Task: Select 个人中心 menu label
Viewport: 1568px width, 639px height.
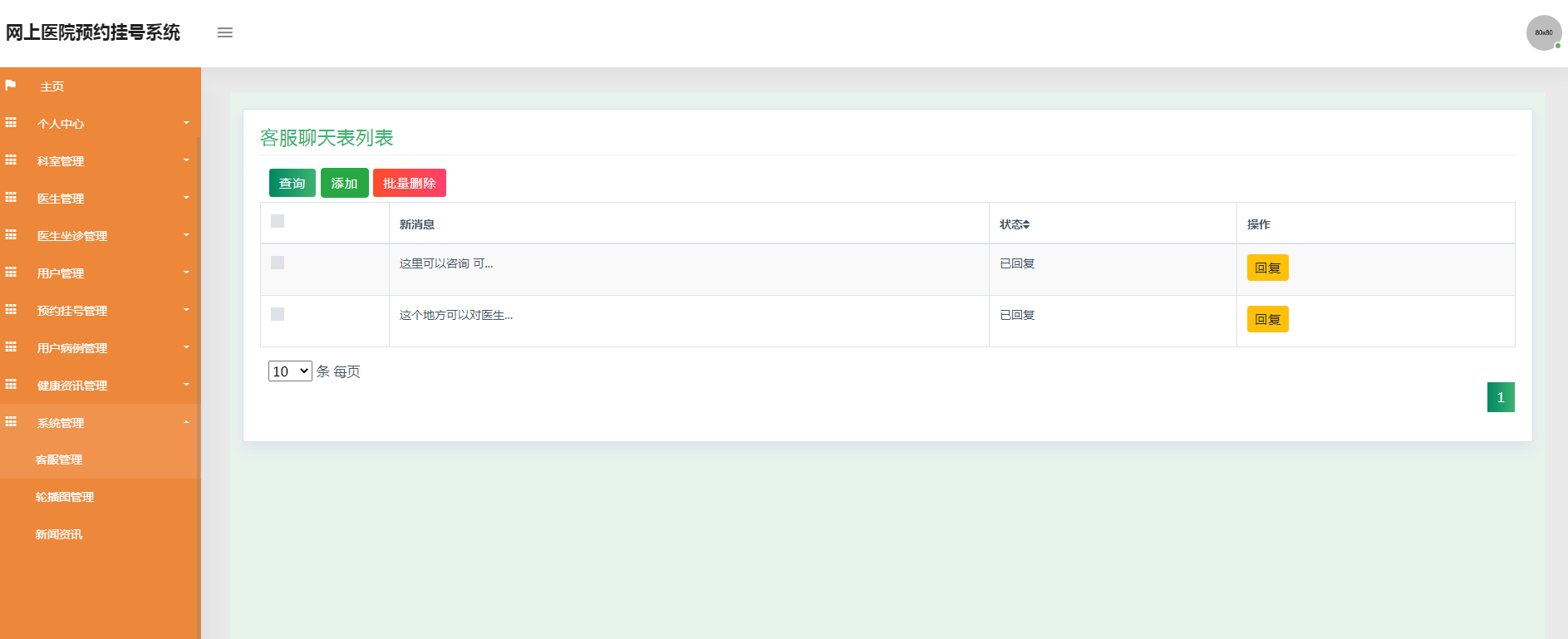Action: tap(61, 124)
